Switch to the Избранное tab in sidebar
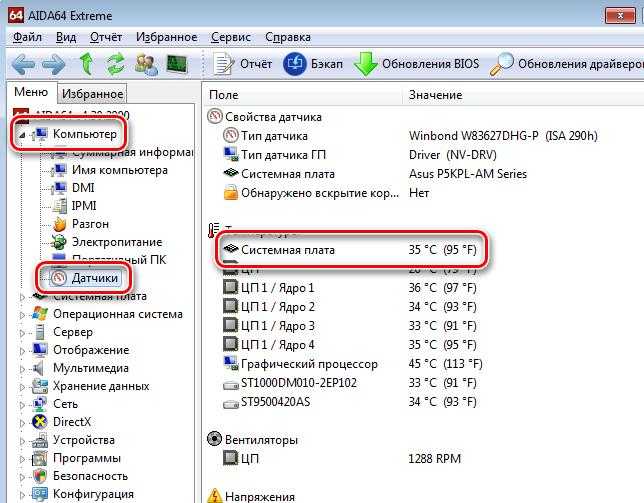 92,94
